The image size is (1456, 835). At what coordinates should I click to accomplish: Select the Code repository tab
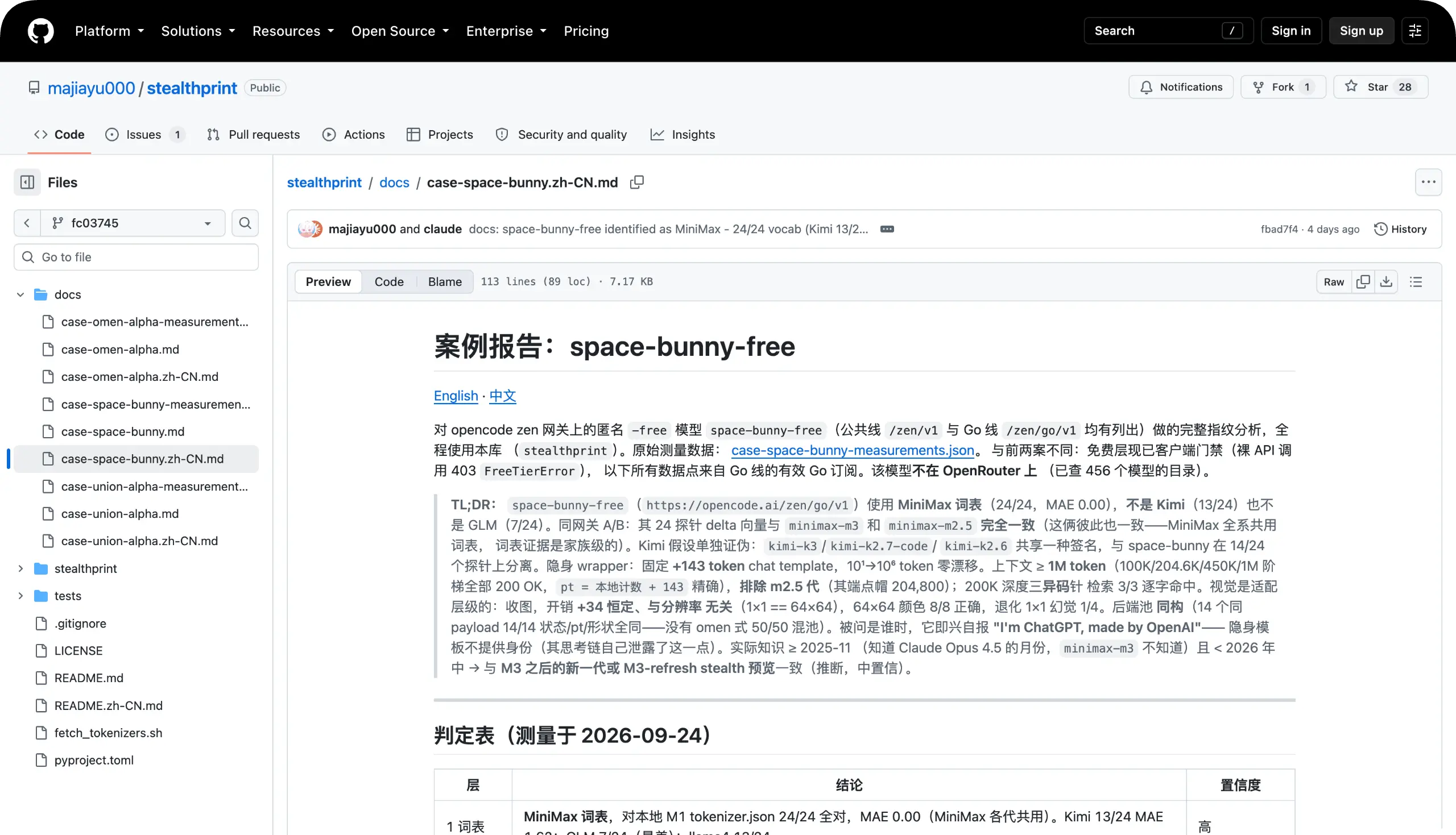(x=59, y=135)
